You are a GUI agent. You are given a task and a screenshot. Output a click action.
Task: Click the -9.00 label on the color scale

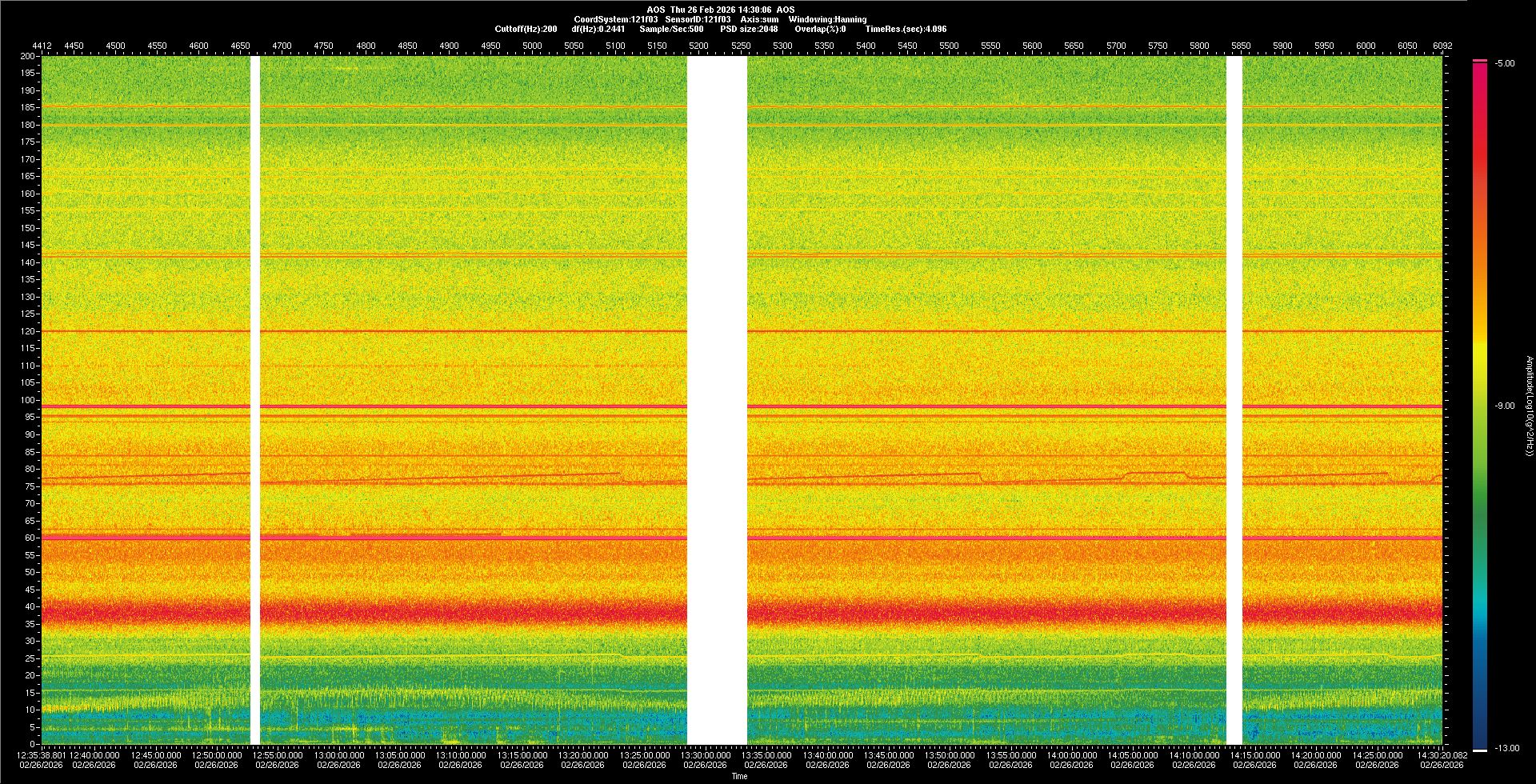[x=1504, y=406]
